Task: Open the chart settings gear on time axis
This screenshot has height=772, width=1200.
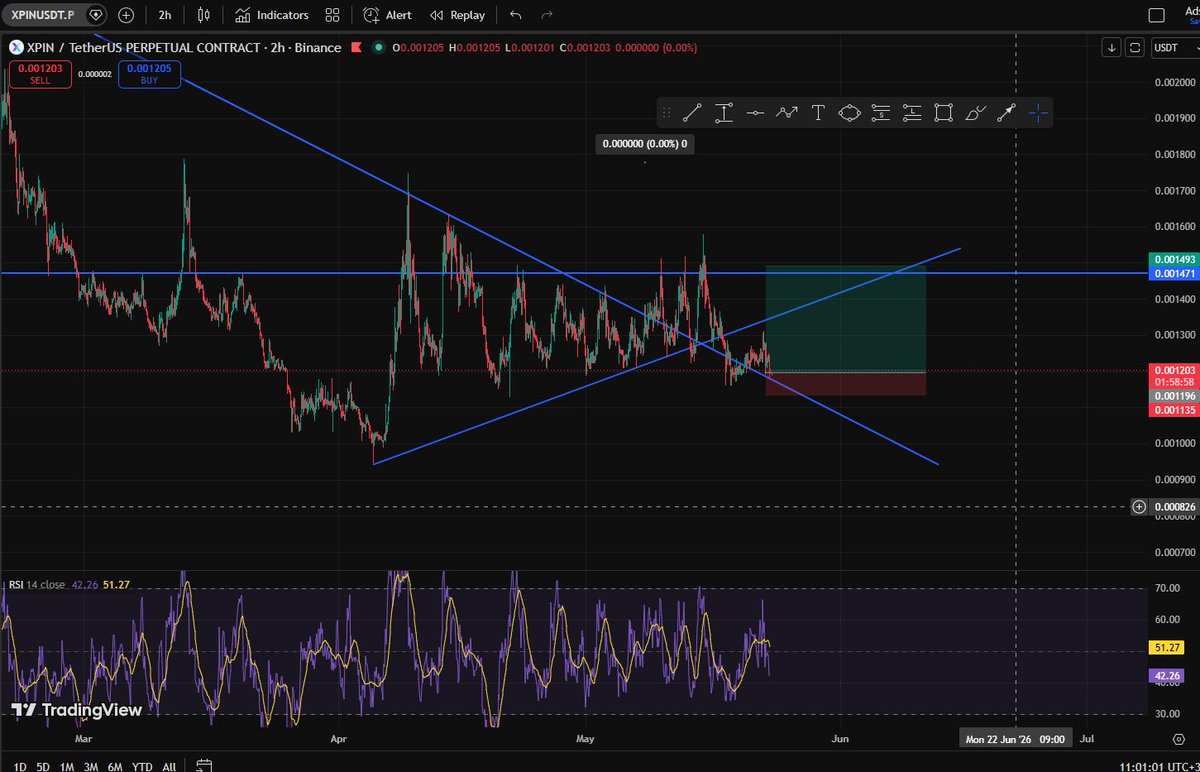Action: point(1178,739)
